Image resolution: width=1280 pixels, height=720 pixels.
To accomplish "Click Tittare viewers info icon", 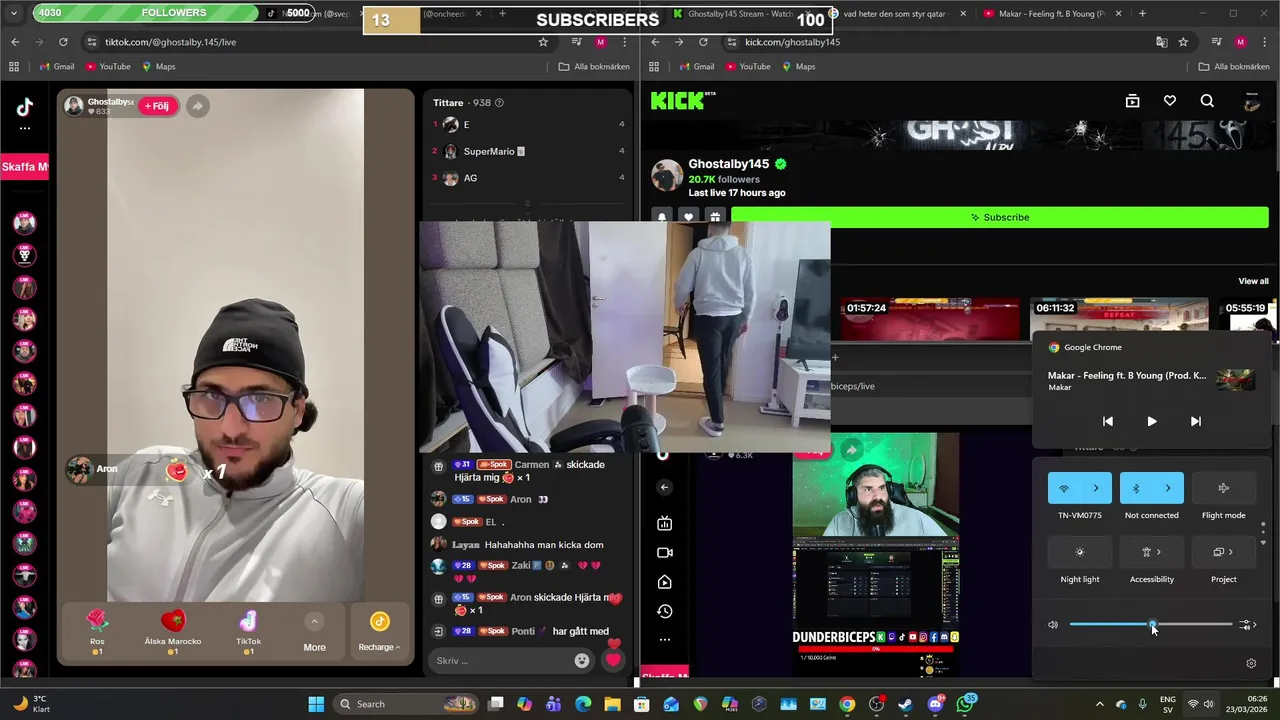I will pos(500,103).
